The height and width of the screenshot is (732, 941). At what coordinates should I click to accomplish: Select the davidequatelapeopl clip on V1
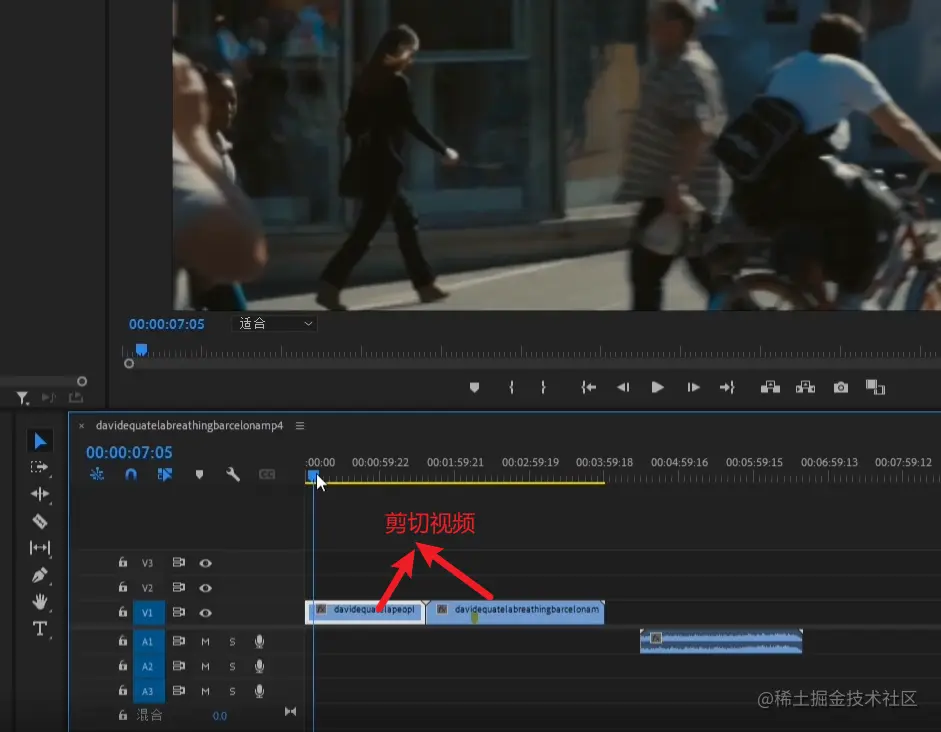click(x=365, y=612)
